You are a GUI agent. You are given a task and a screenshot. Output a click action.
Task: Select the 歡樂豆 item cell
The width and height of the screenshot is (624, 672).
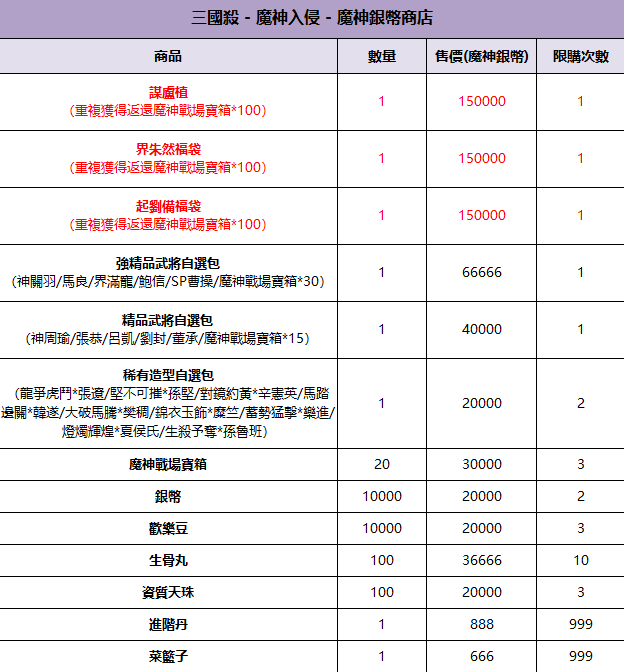tap(168, 528)
